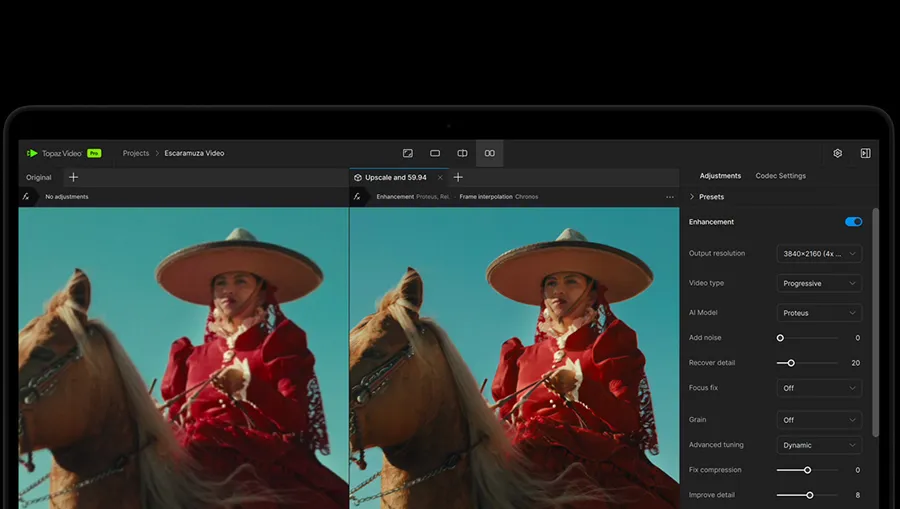Select the side-by-side view icon
The height and width of the screenshot is (509, 900).
[x=490, y=153]
